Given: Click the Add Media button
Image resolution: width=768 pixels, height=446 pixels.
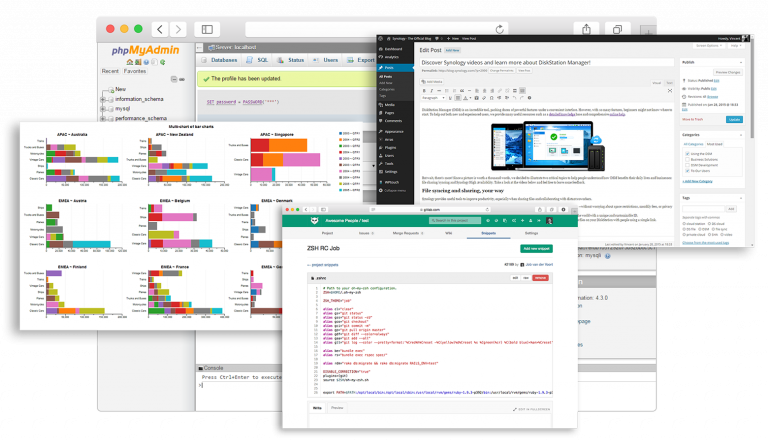Looking at the screenshot, I should point(432,82).
